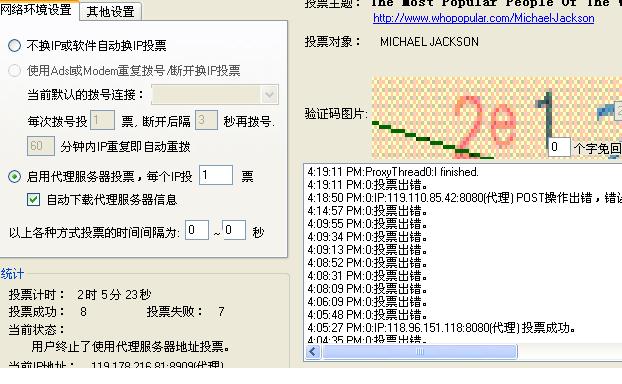The height and width of the screenshot is (384, 622).
Task: Click the 投票失败 count 7
Action: click(x=221, y=312)
